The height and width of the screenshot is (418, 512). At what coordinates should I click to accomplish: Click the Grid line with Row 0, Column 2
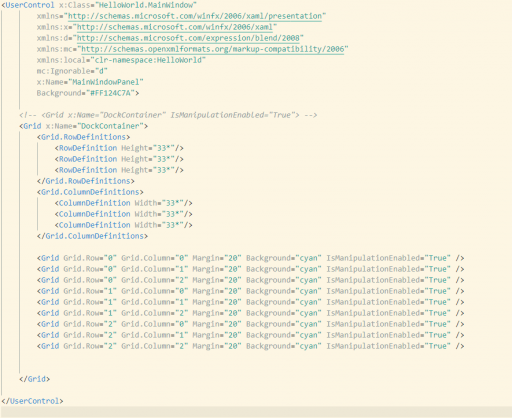coord(250,280)
